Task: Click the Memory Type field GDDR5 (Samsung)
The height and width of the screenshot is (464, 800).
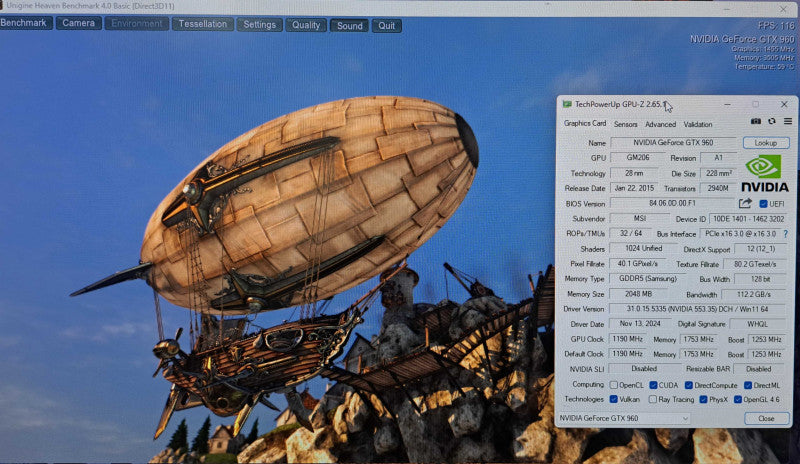Action: (x=648, y=279)
